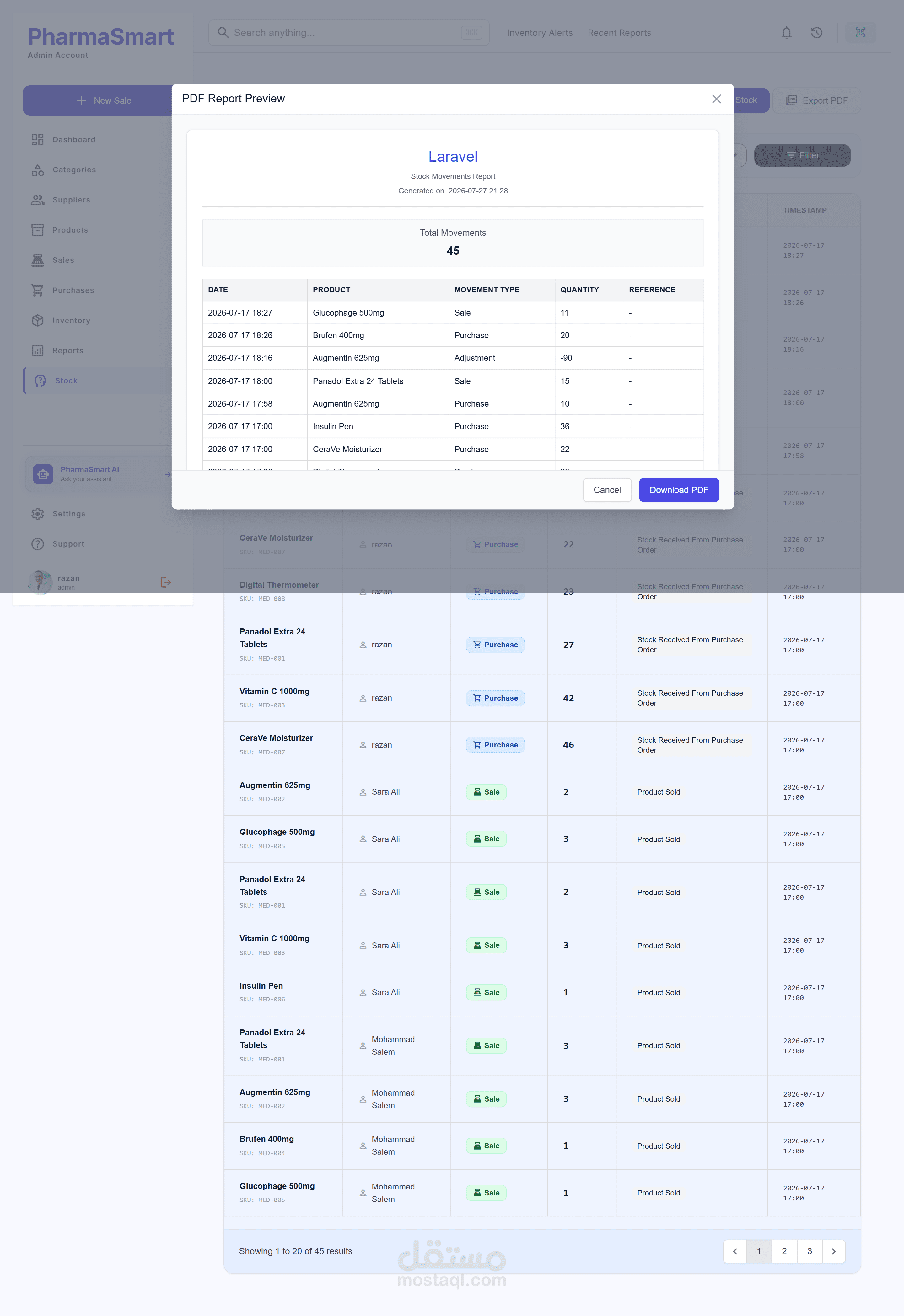Open Recent Reports link

(x=619, y=33)
